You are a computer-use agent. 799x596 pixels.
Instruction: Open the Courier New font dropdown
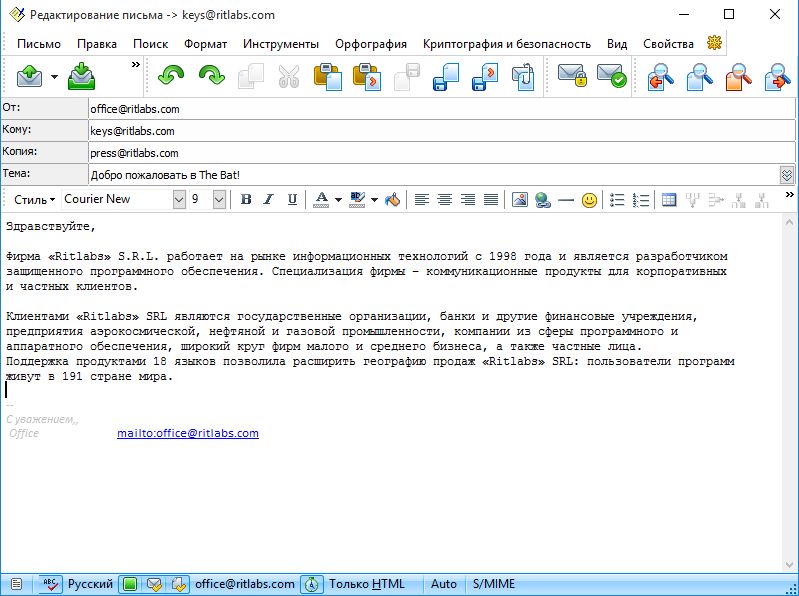[179, 199]
